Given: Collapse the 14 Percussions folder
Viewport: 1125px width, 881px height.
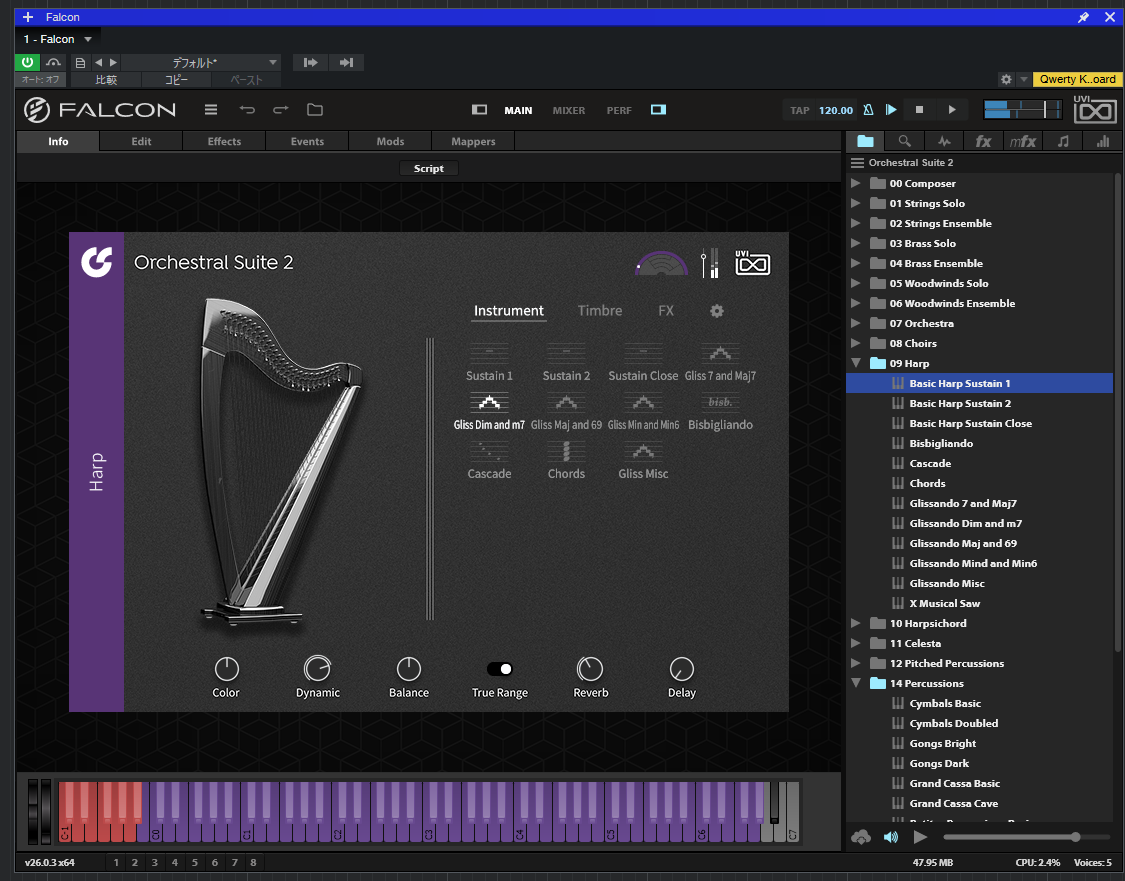Looking at the screenshot, I should (x=856, y=684).
